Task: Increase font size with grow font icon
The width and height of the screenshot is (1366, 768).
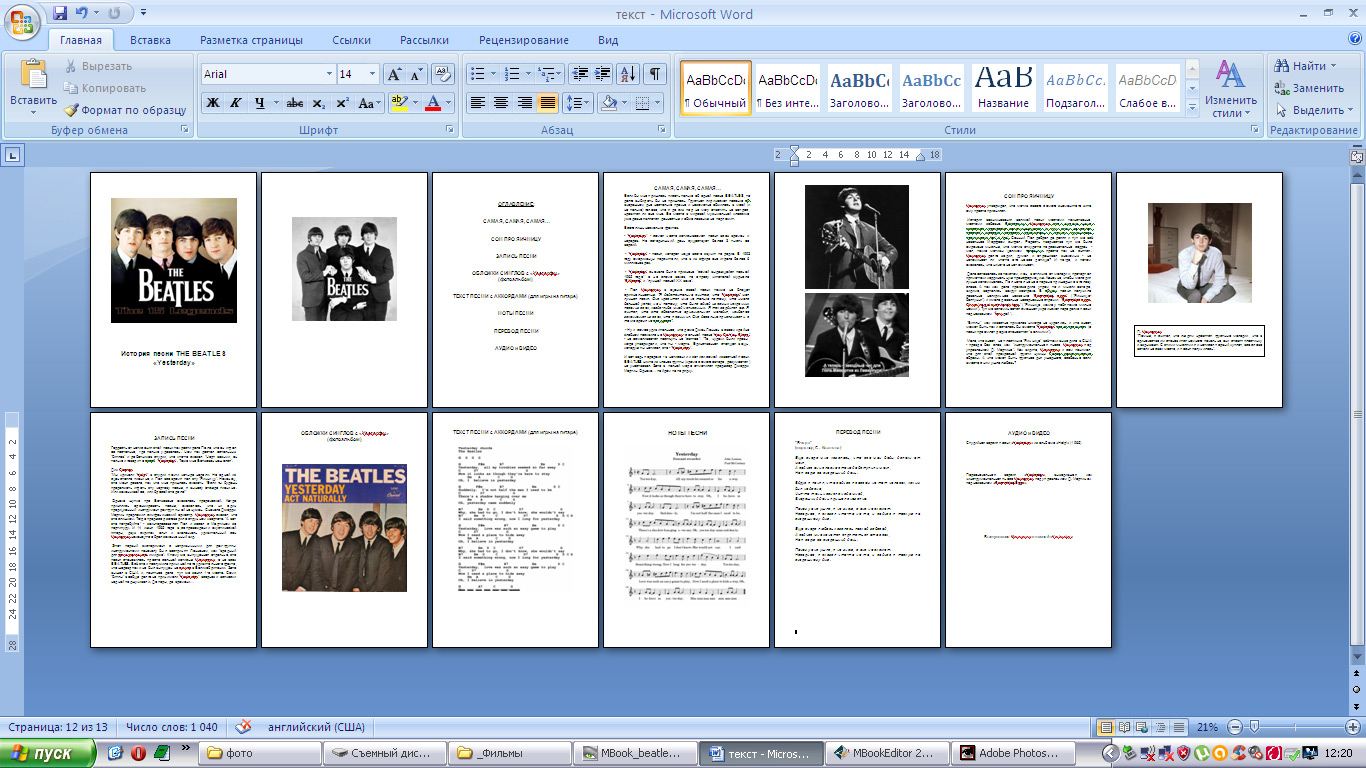Action: [x=395, y=74]
